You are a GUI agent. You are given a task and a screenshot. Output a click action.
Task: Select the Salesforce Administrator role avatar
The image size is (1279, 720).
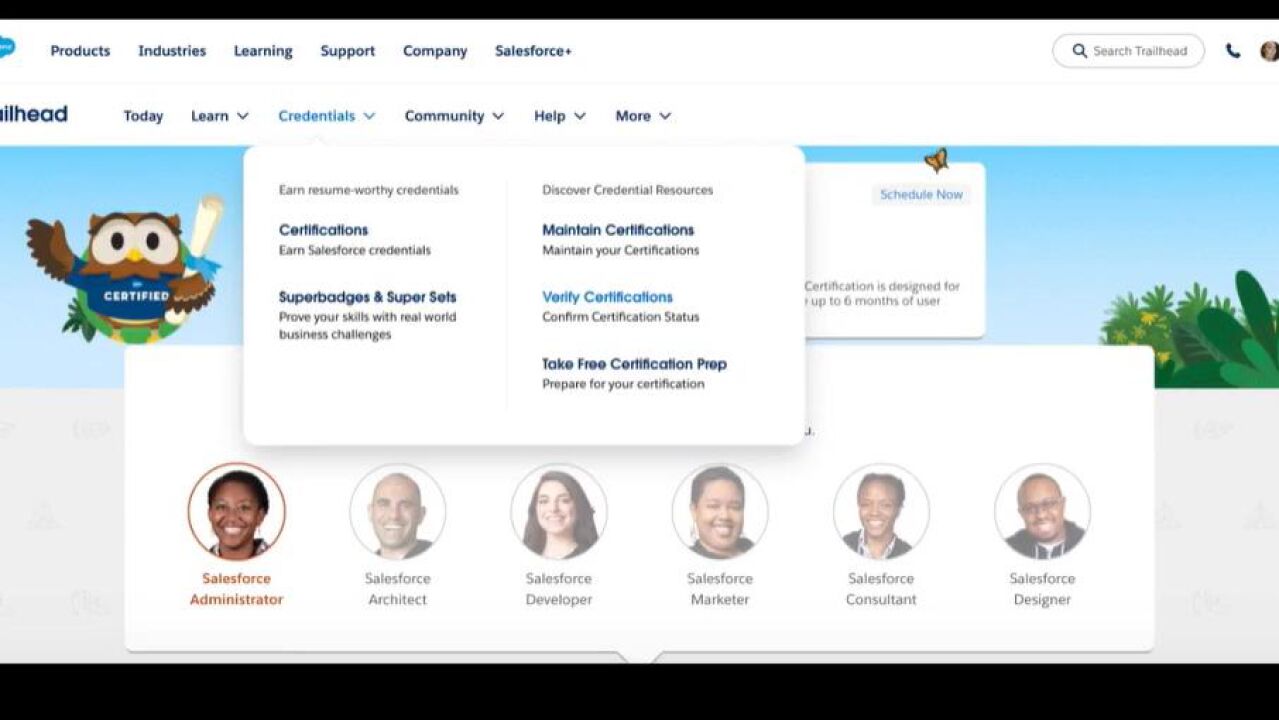pos(236,510)
